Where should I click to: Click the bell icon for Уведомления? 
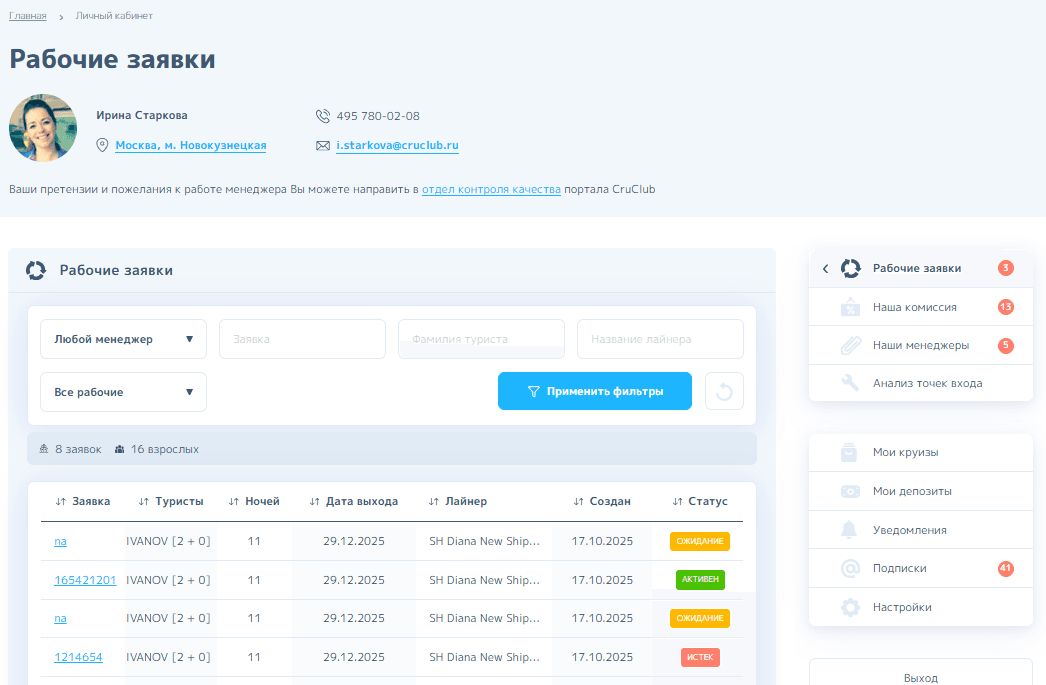click(850, 530)
